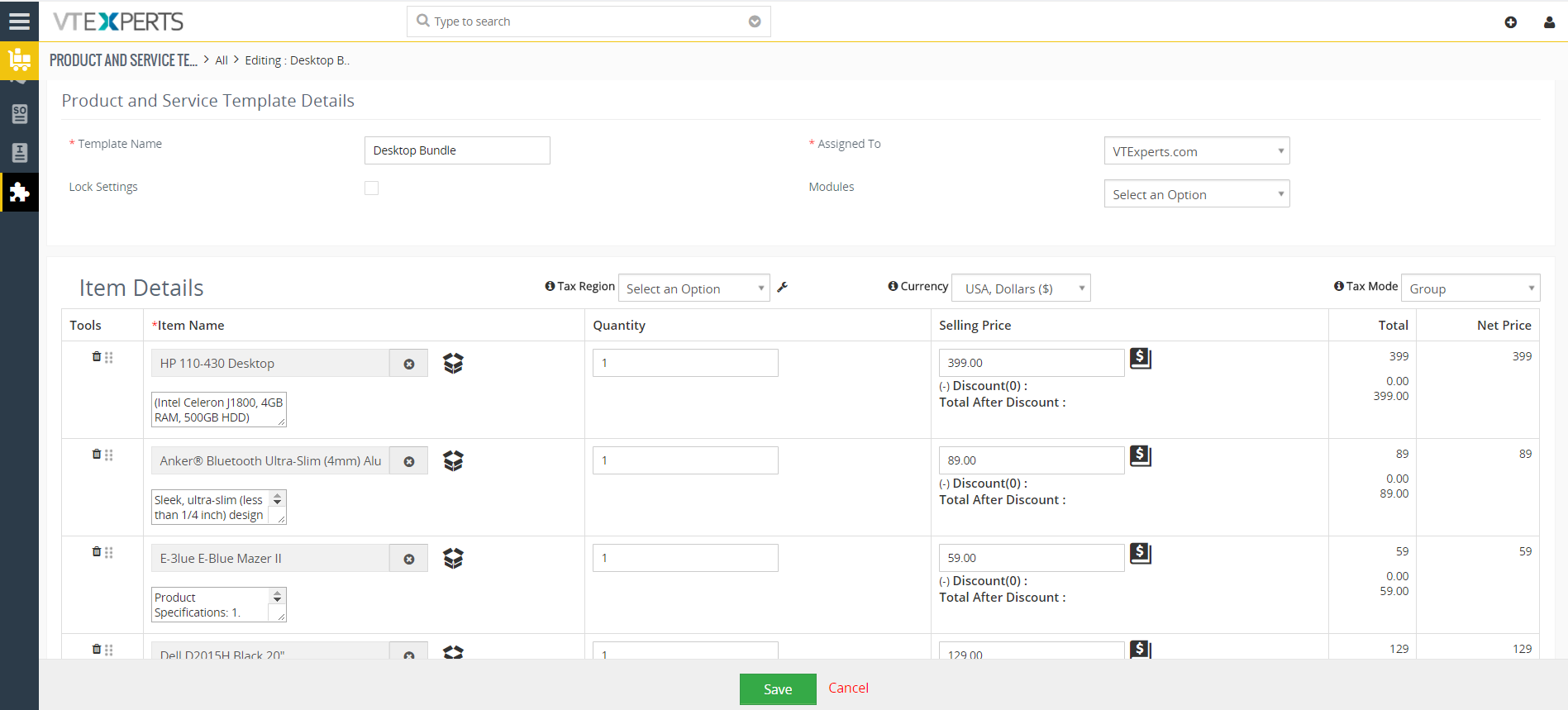1568x710 pixels.
Task: Grab the Anker Bluetooth reorder handle
Action: click(x=109, y=455)
